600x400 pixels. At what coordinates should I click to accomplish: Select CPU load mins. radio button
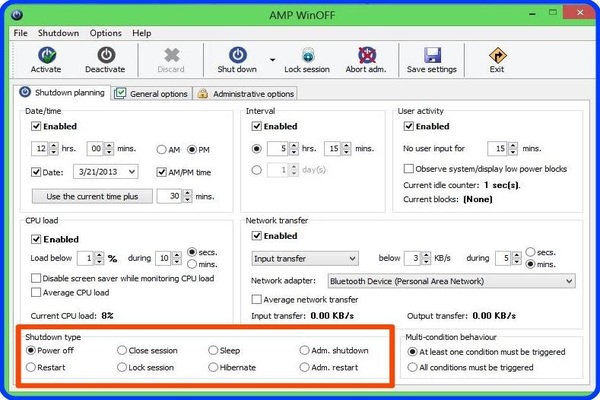pos(192,264)
